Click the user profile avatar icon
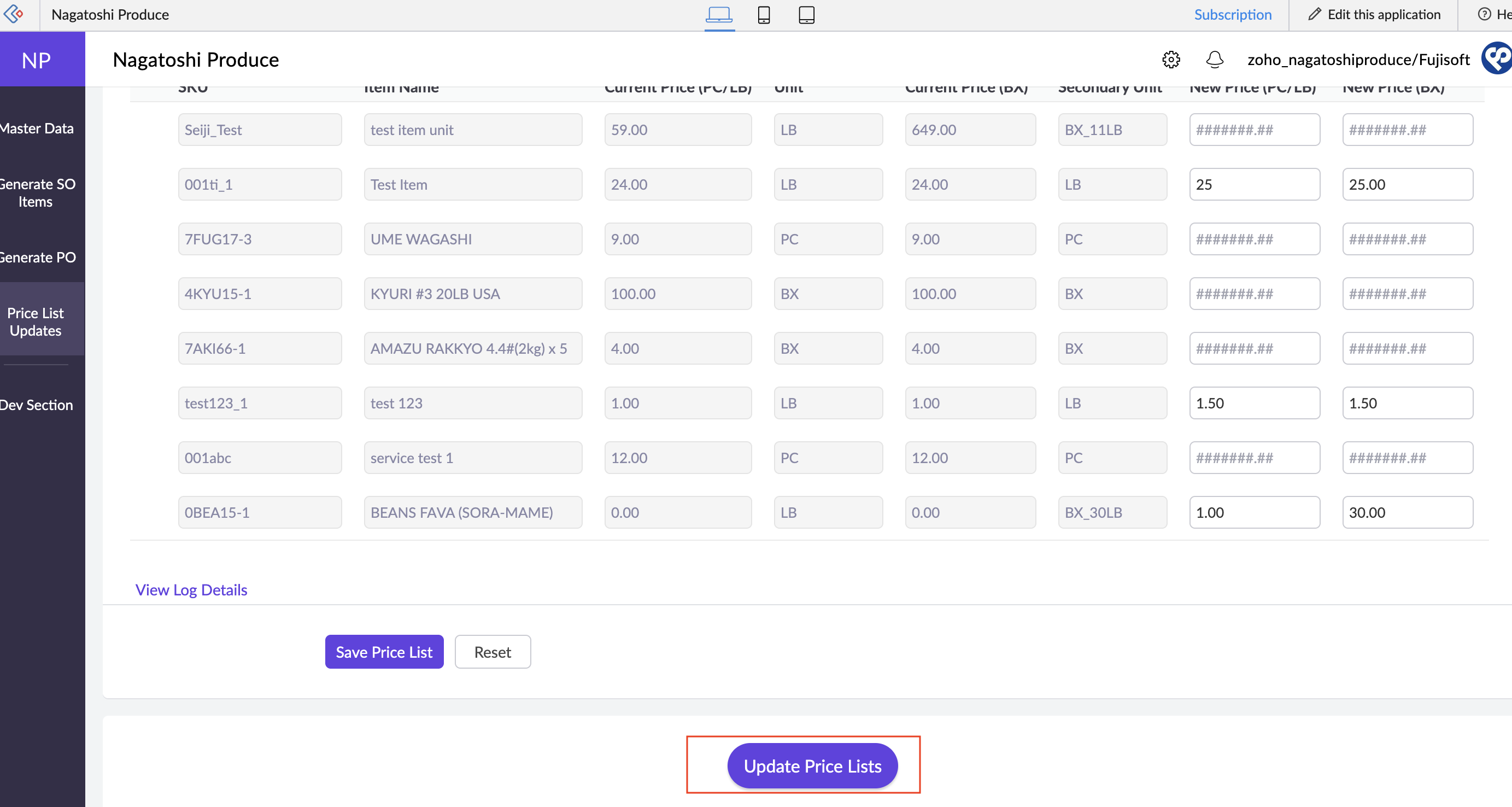The width and height of the screenshot is (1512, 807). [1497, 58]
